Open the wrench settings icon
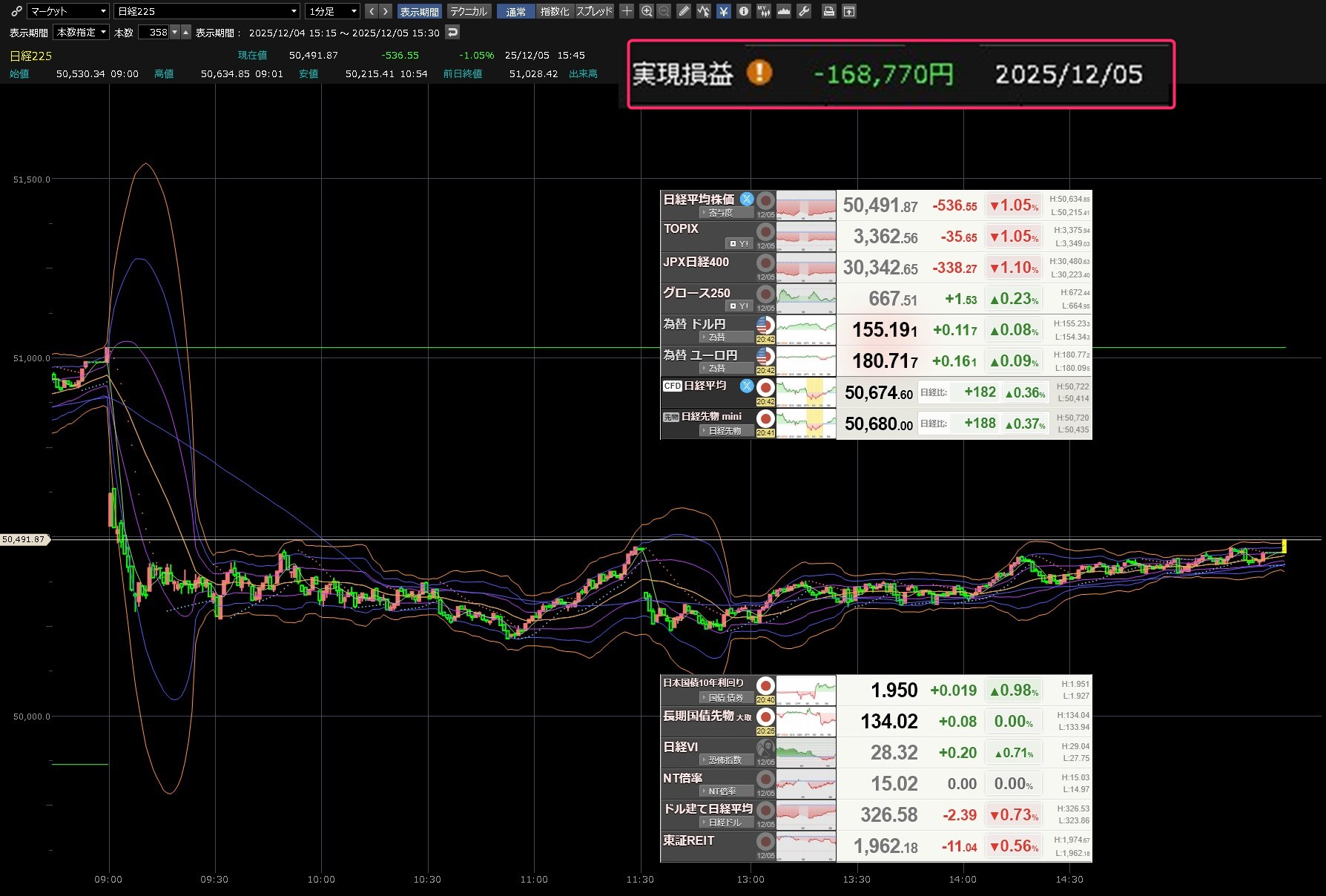The height and width of the screenshot is (896, 1326). (x=804, y=11)
